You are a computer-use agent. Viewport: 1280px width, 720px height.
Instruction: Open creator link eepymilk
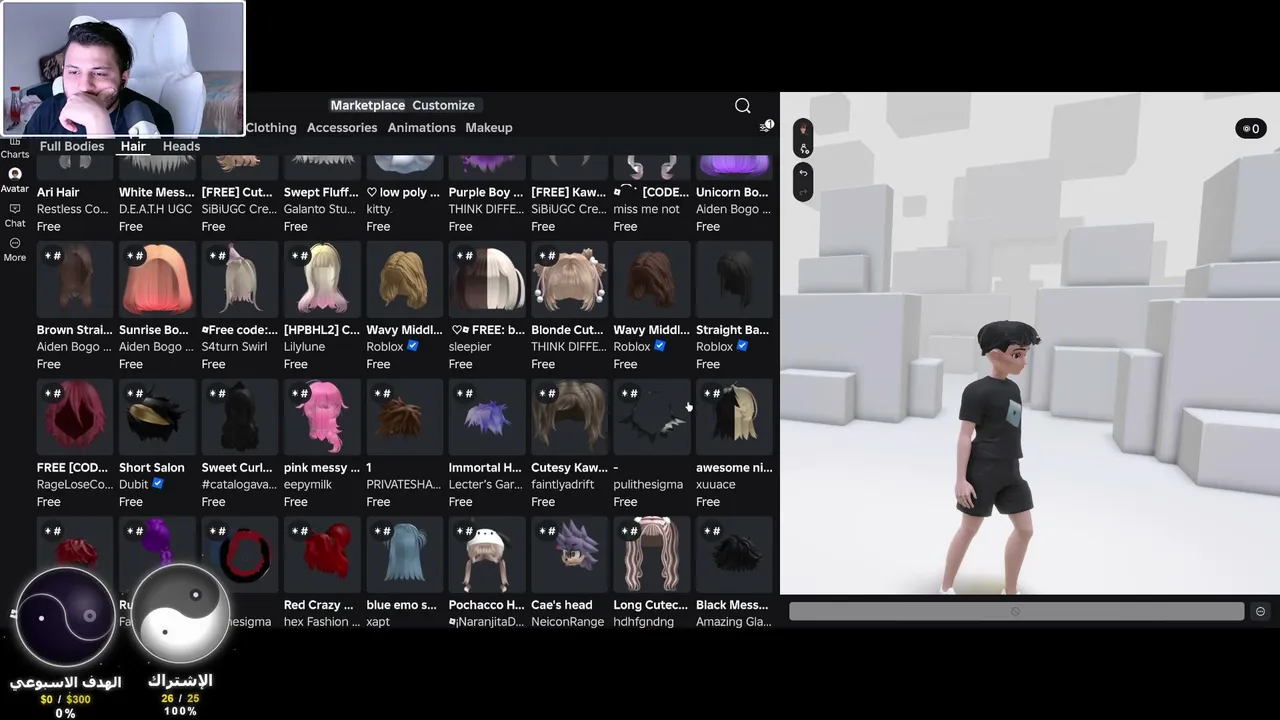(308, 485)
